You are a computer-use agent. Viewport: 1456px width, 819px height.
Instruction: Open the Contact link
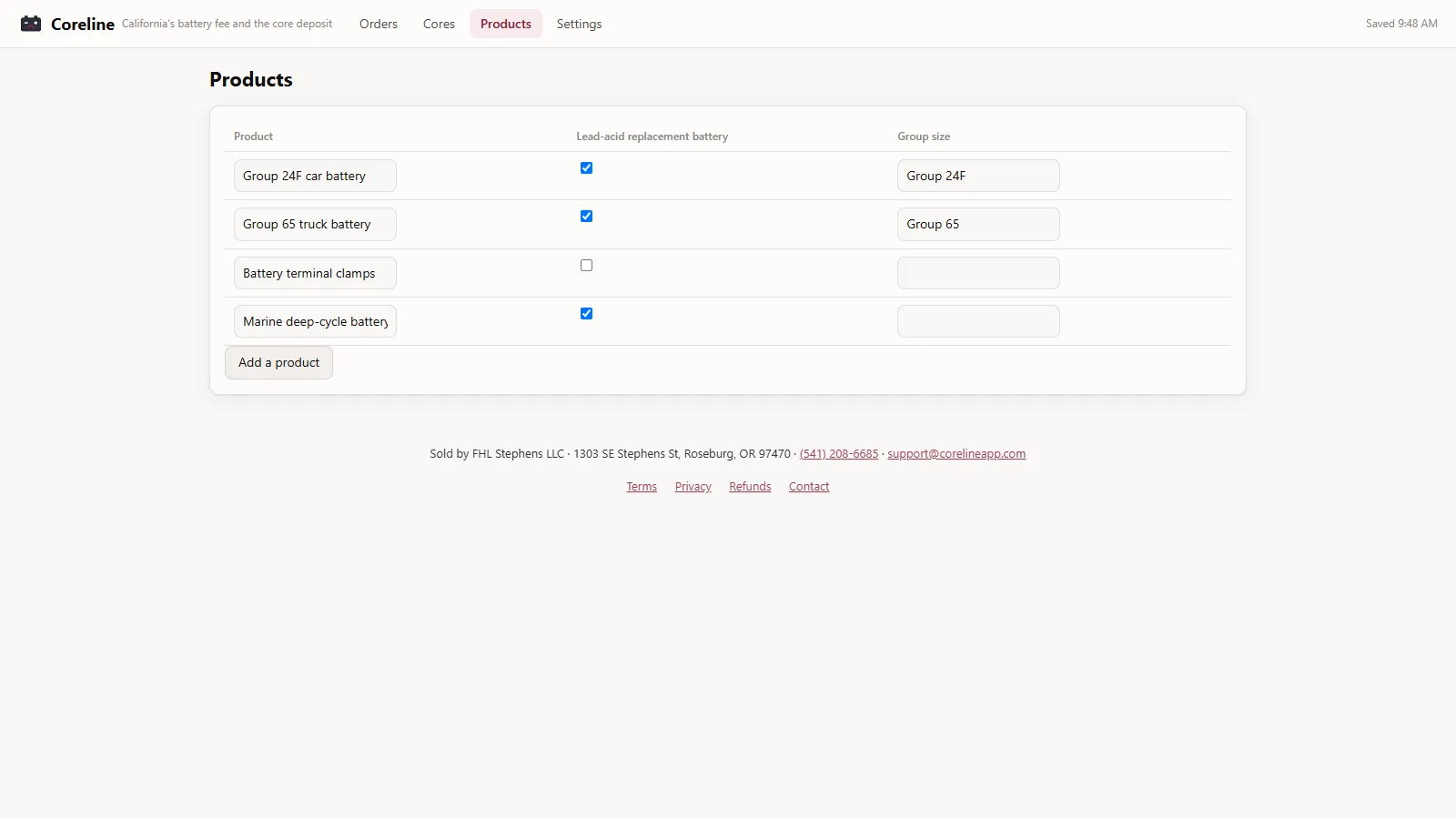click(809, 487)
